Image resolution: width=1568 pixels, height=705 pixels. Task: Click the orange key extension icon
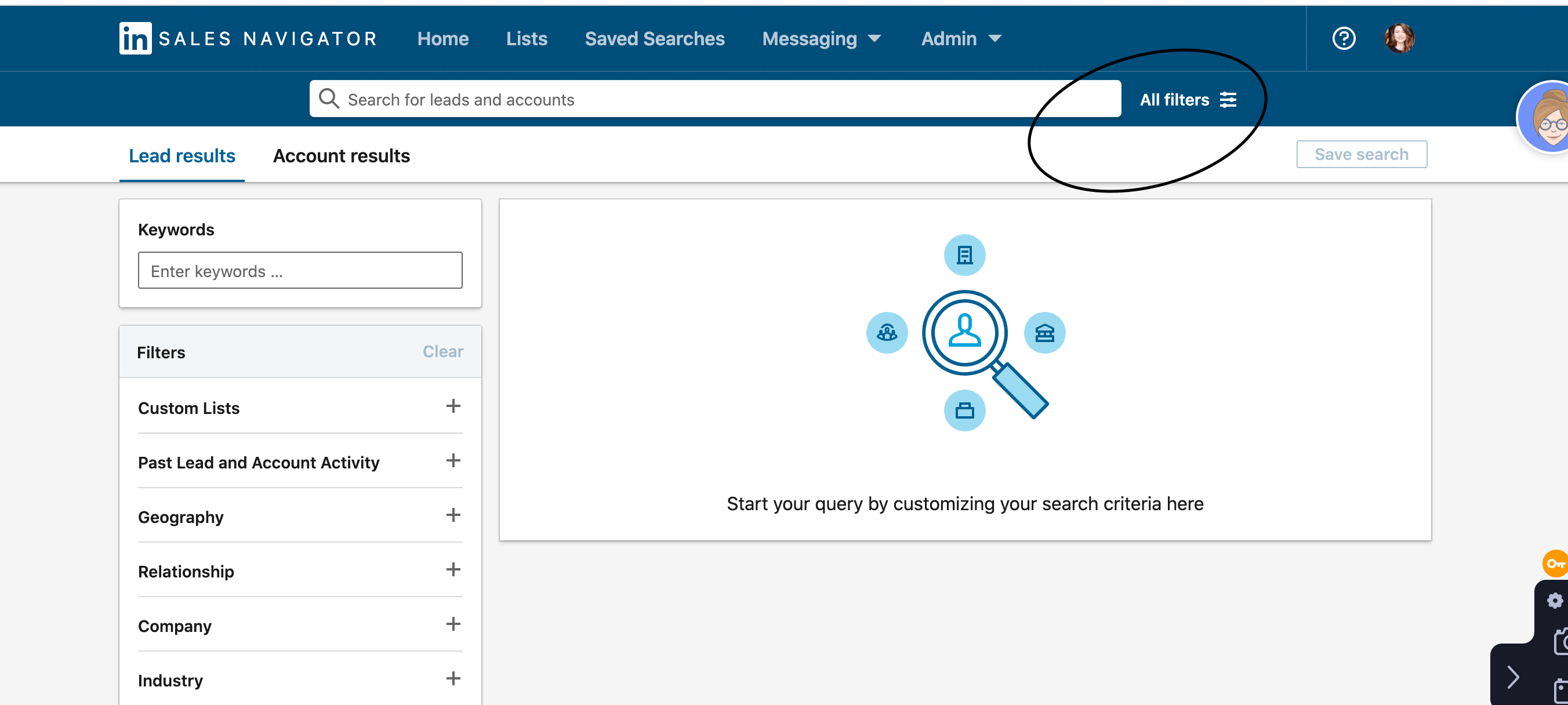(x=1555, y=563)
